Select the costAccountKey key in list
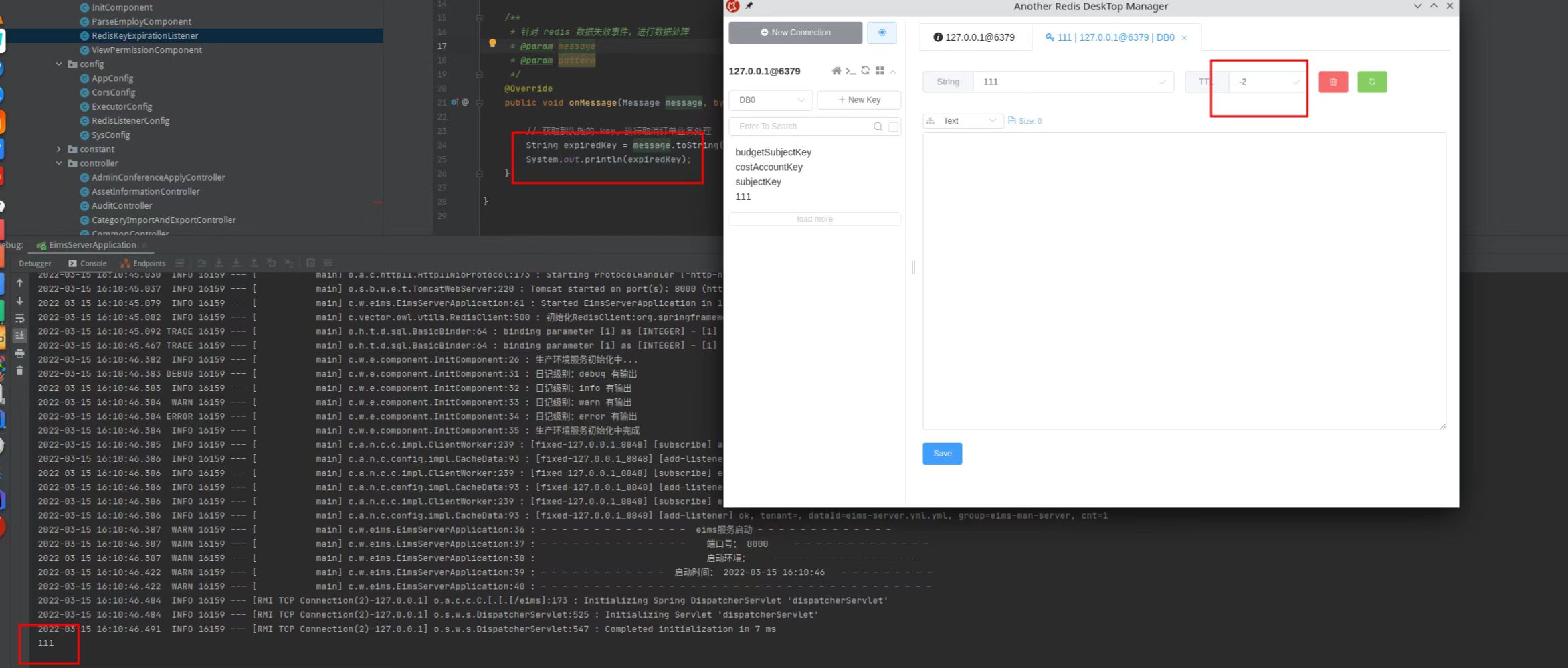The height and width of the screenshot is (668, 1568). (769, 167)
